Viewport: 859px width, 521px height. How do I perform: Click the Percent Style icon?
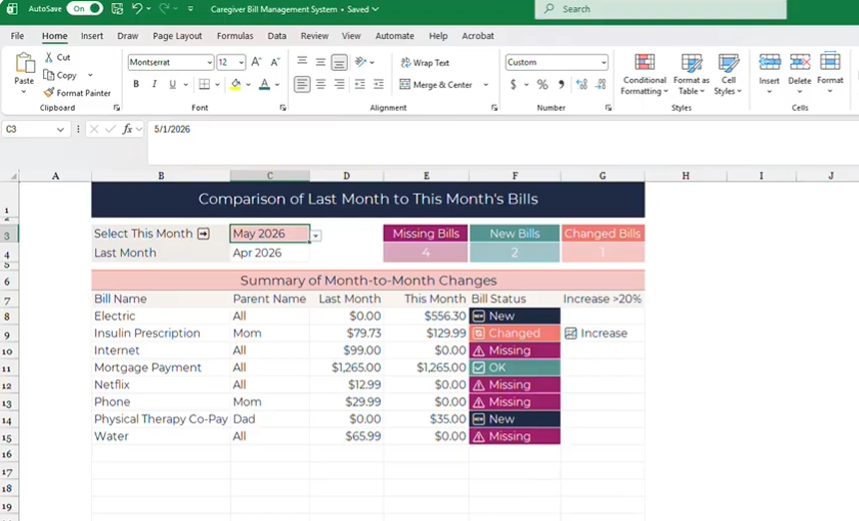point(542,84)
